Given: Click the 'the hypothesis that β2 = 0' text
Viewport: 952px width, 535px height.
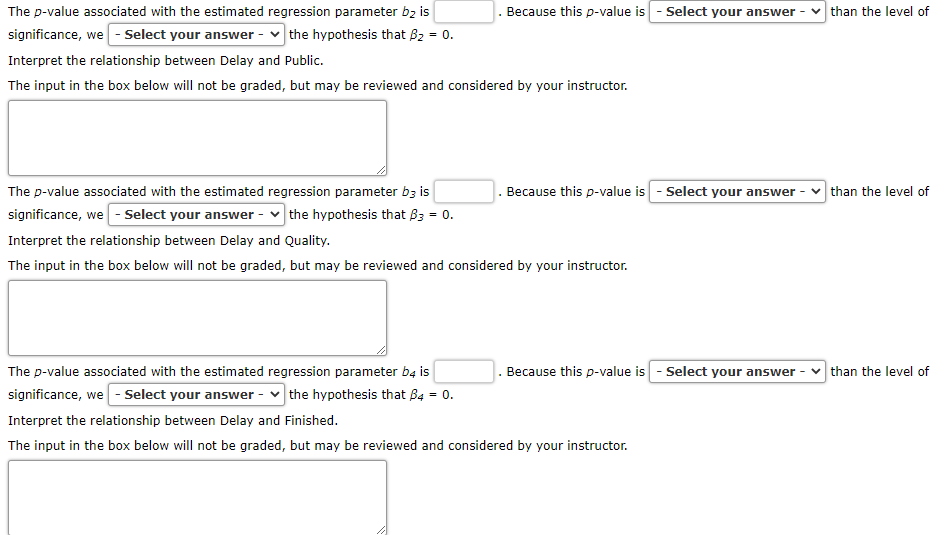Looking at the screenshot, I should coord(371,35).
